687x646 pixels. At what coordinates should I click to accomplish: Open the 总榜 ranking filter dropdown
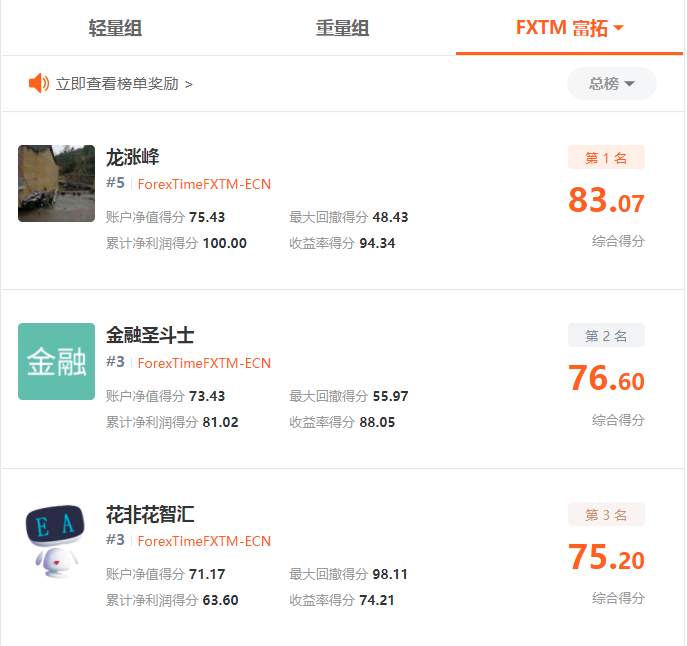tap(612, 83)
